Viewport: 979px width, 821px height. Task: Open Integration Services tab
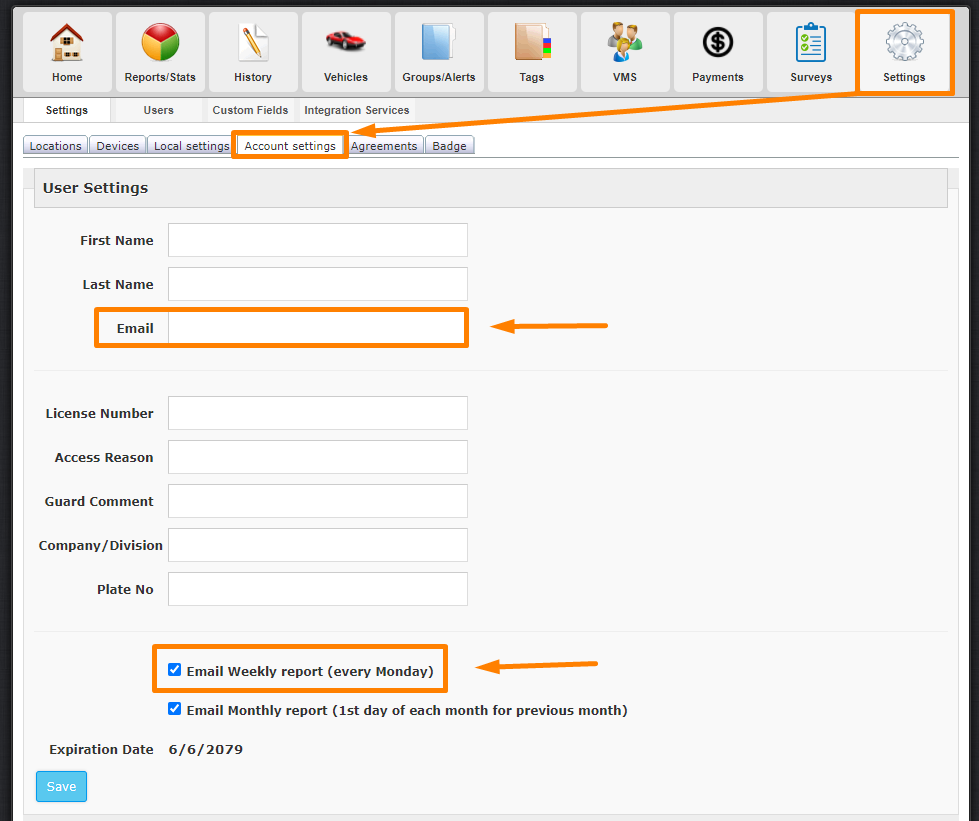(x=357, y=110)
